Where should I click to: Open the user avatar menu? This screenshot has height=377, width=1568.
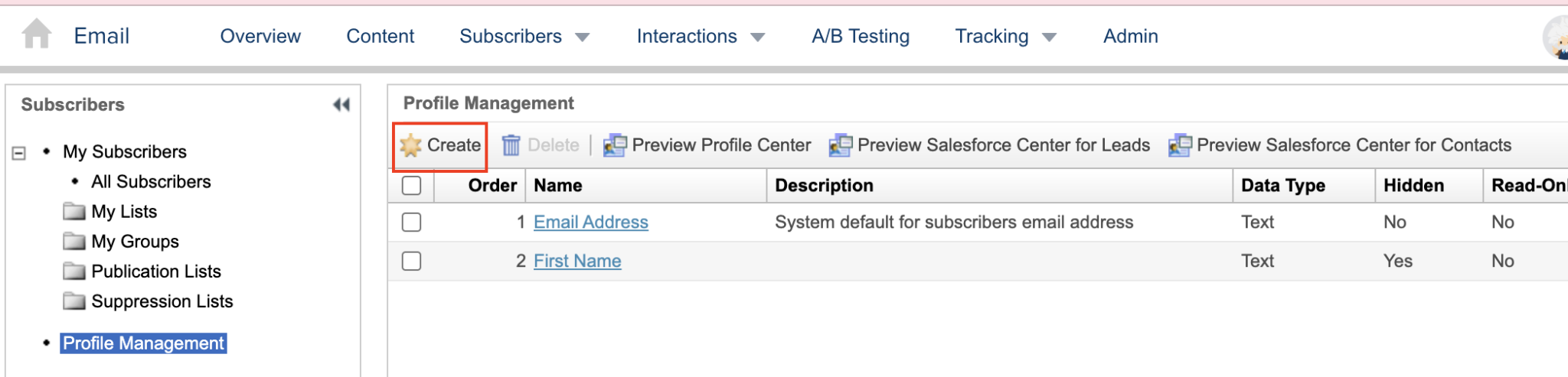(1555, 37)
